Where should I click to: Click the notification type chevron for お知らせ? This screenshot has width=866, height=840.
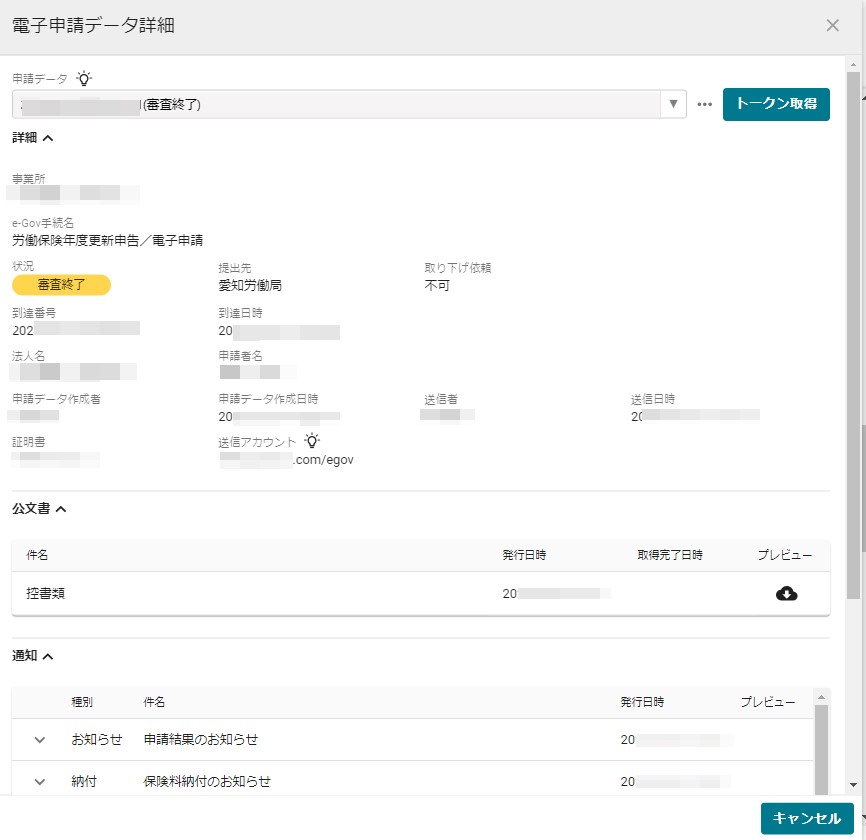[x=40, y=740]
